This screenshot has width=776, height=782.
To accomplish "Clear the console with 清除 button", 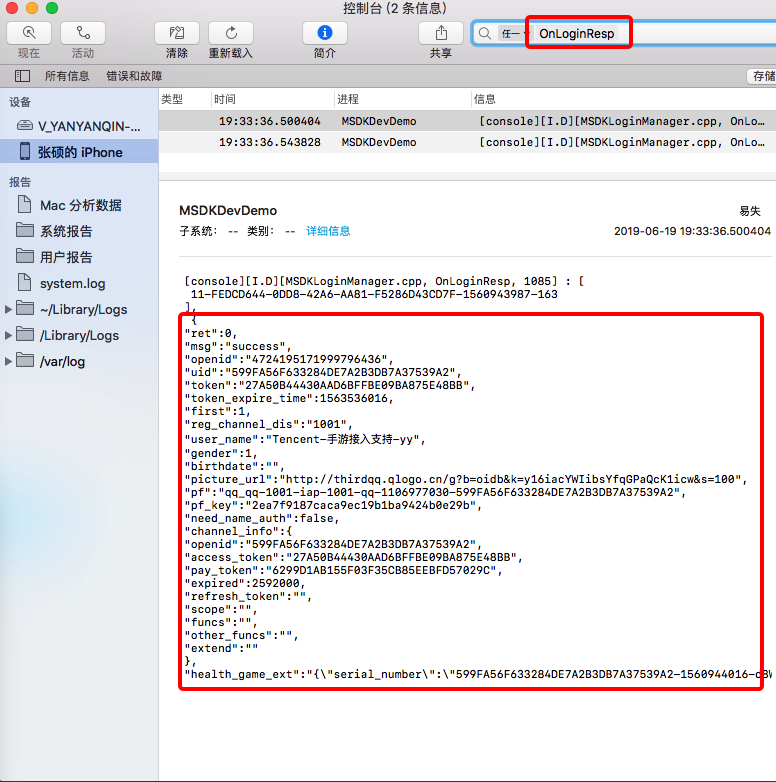I will [177, 33].
